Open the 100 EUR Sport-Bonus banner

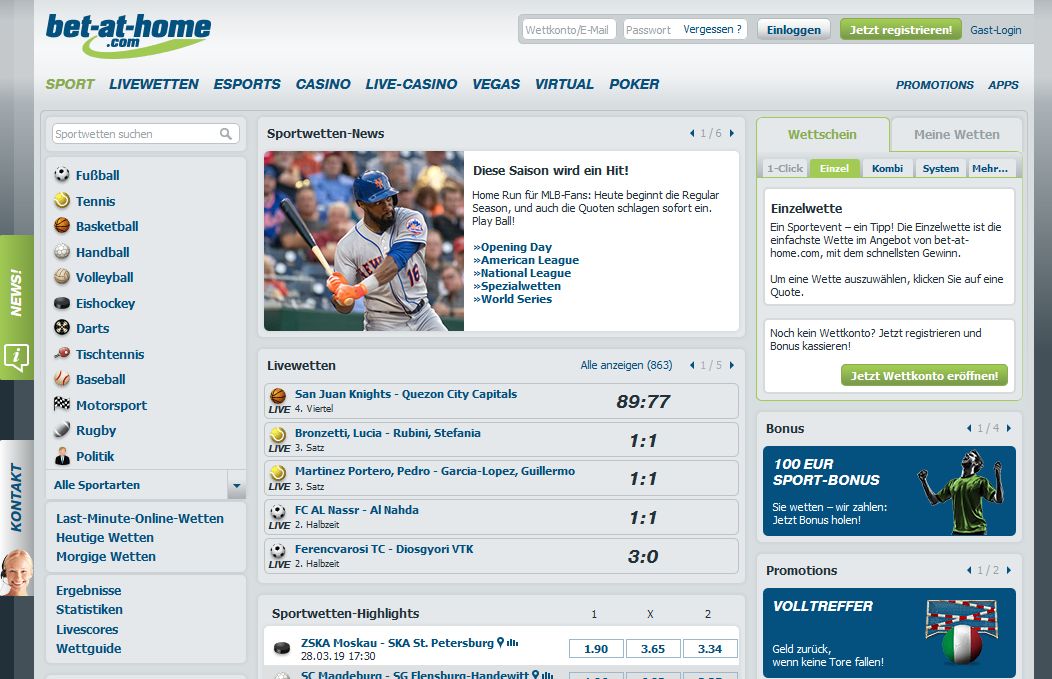point(889,491)
